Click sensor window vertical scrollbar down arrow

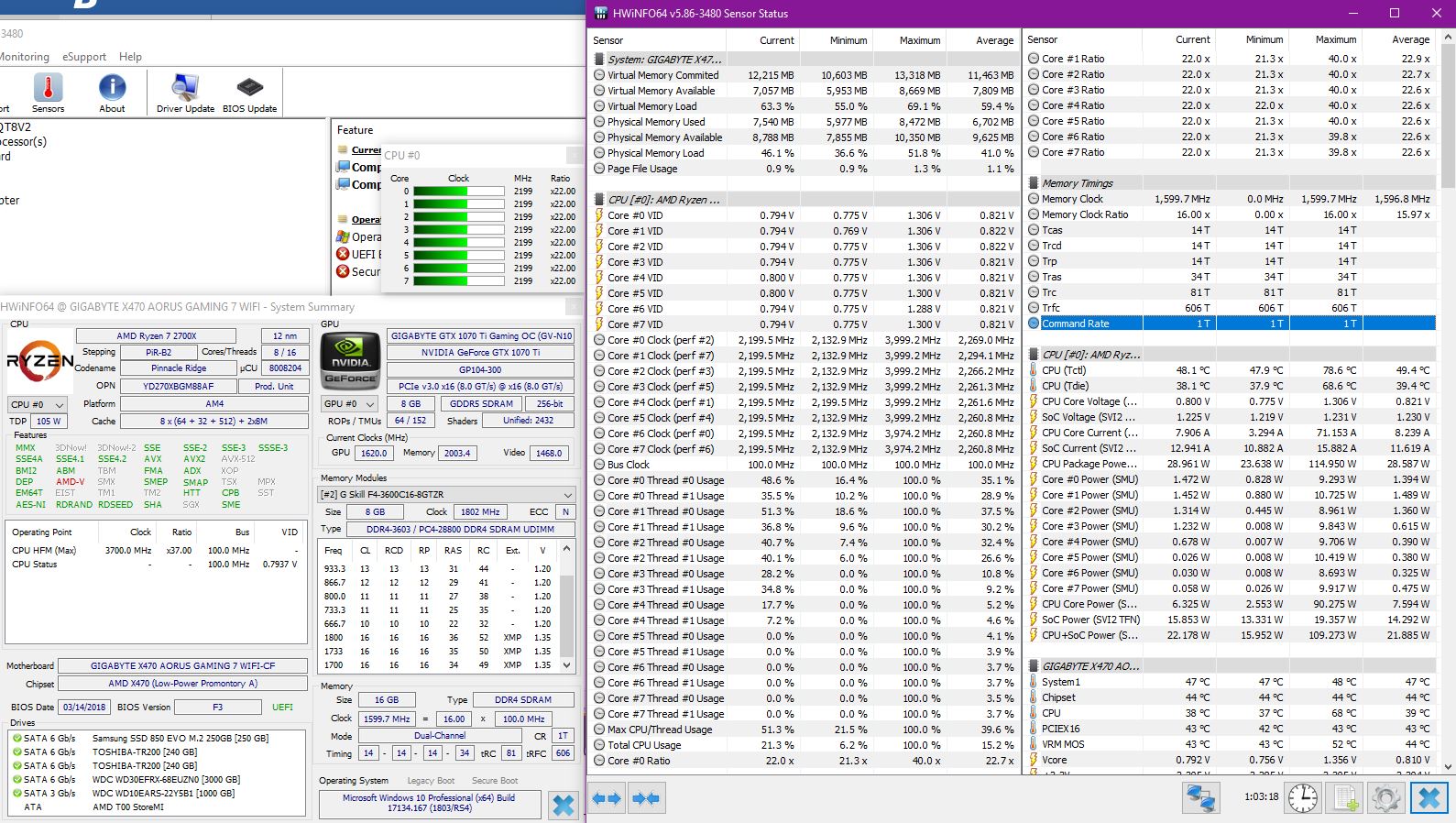(1448, 767)
